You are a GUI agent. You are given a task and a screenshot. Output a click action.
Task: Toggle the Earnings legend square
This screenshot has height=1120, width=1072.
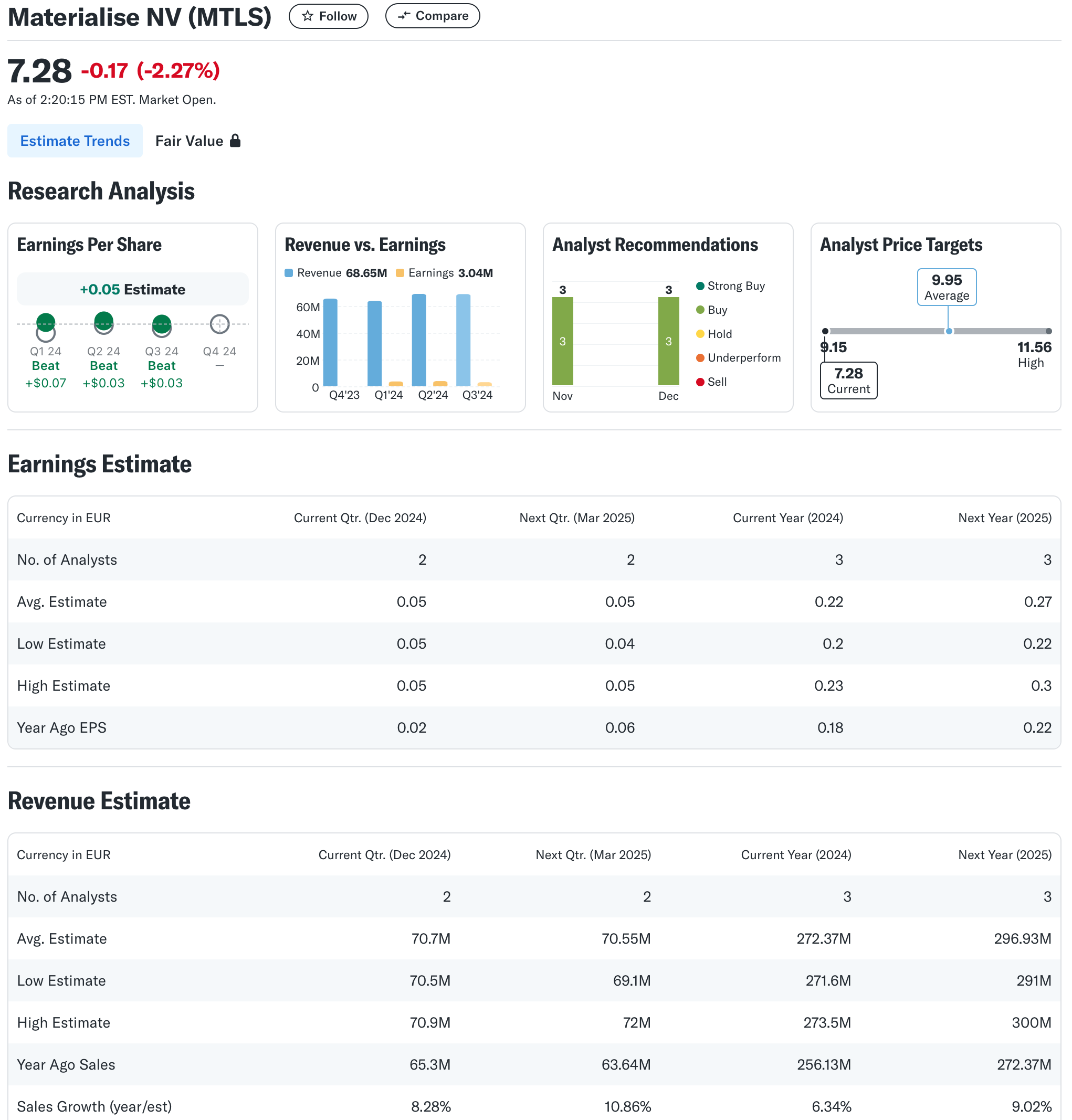tap(400, 273)
